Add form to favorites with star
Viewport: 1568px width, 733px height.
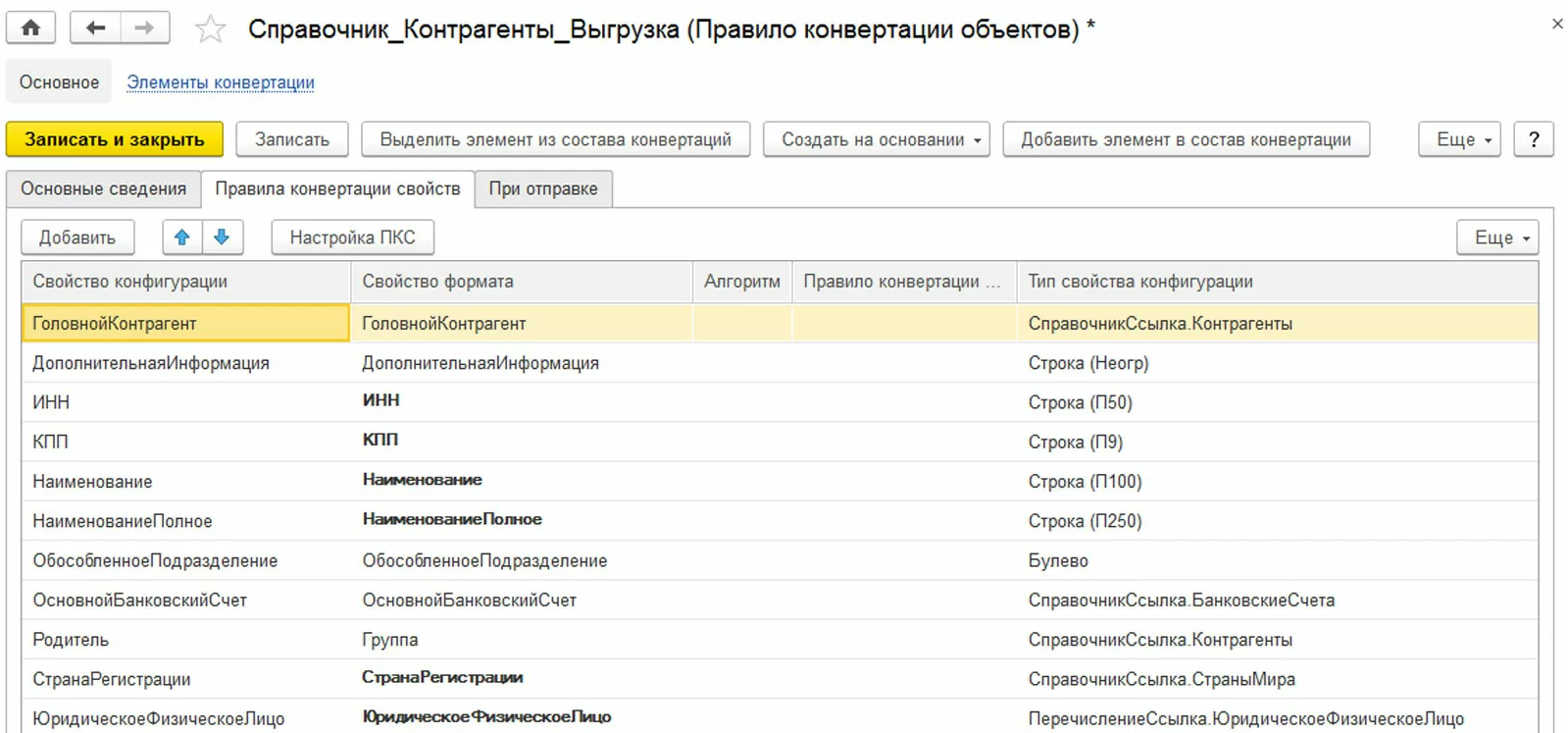point(210,29)
